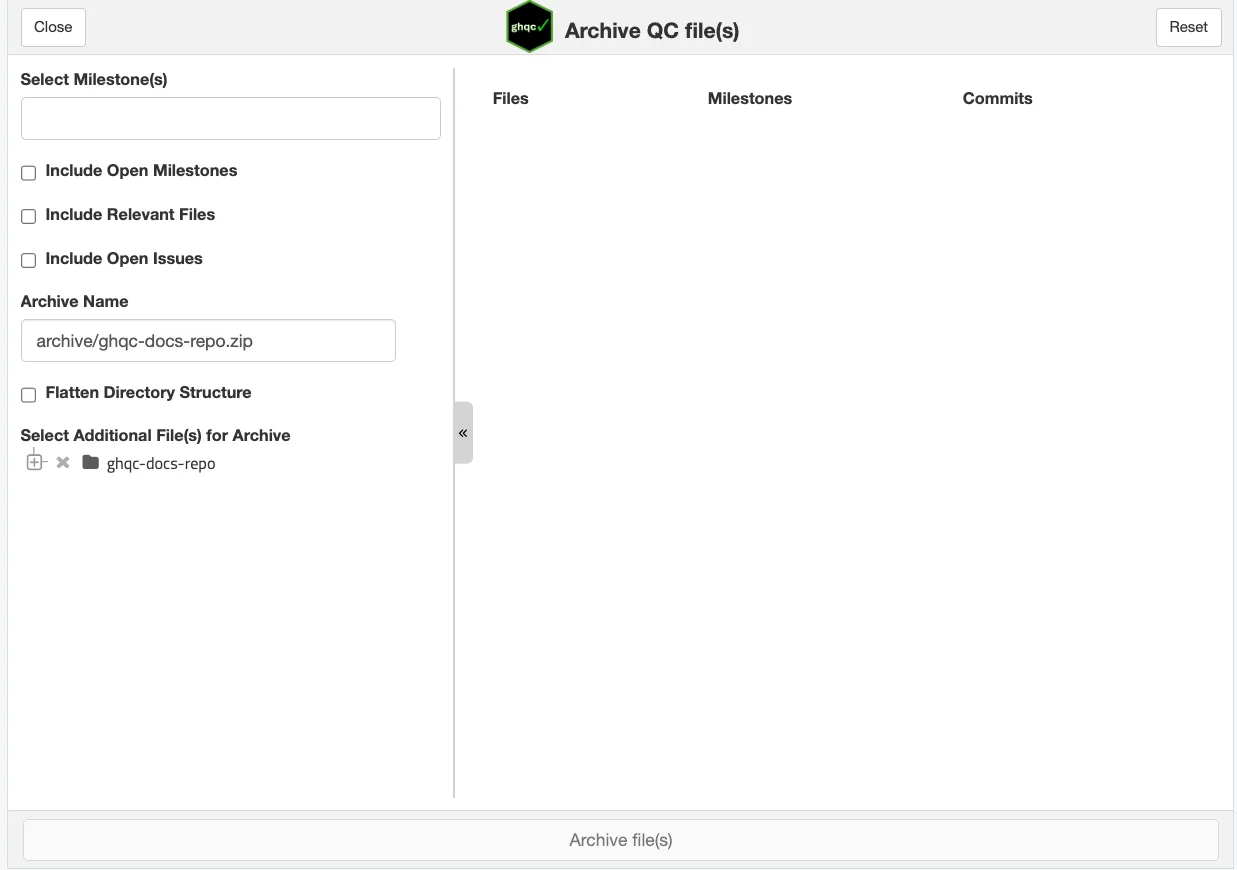Click the Archive file(s) button
Image resolution: width=1237 pixels, height=870 pixels.
pyautogui.click(x=620, y=840)
